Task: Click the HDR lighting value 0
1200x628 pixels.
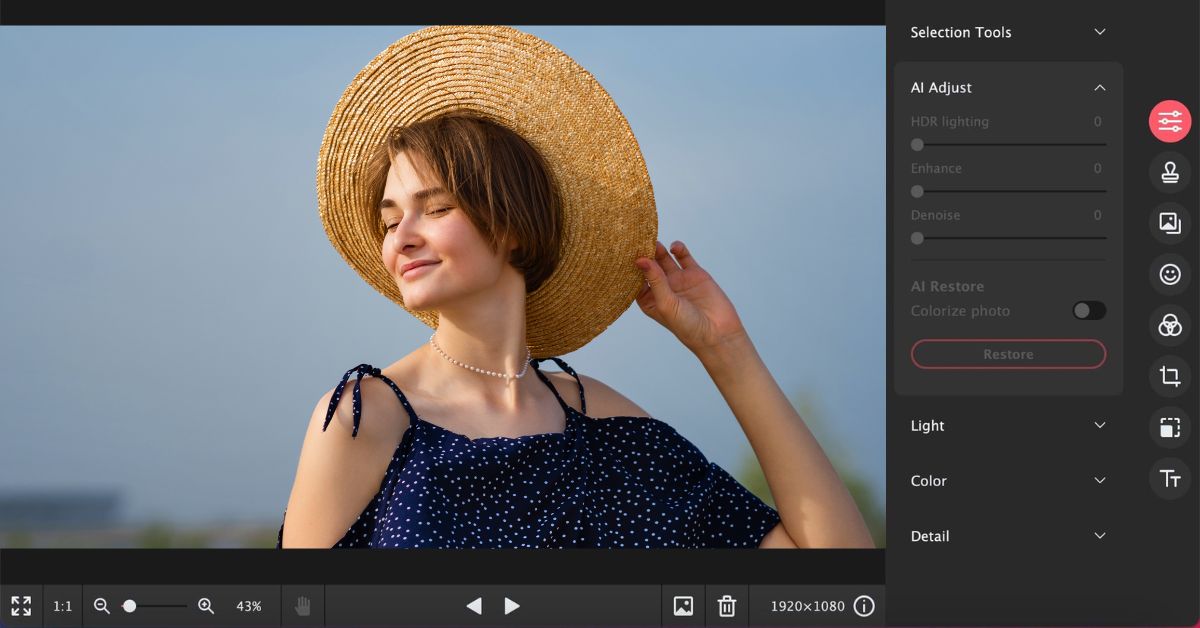Action: (1097, 122)
